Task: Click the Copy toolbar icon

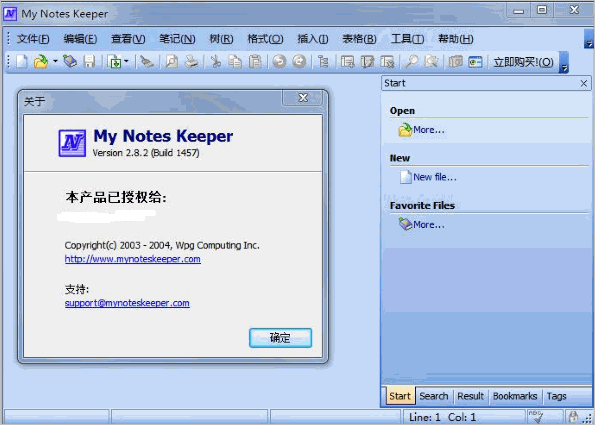Action: (235, 61)
